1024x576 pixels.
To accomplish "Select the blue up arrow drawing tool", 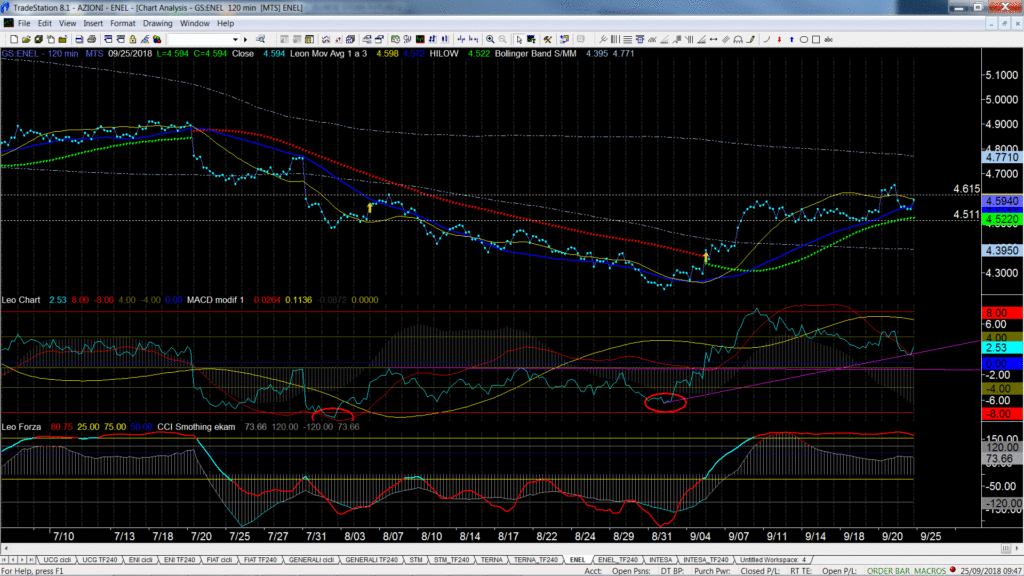I will pos(792,40).
